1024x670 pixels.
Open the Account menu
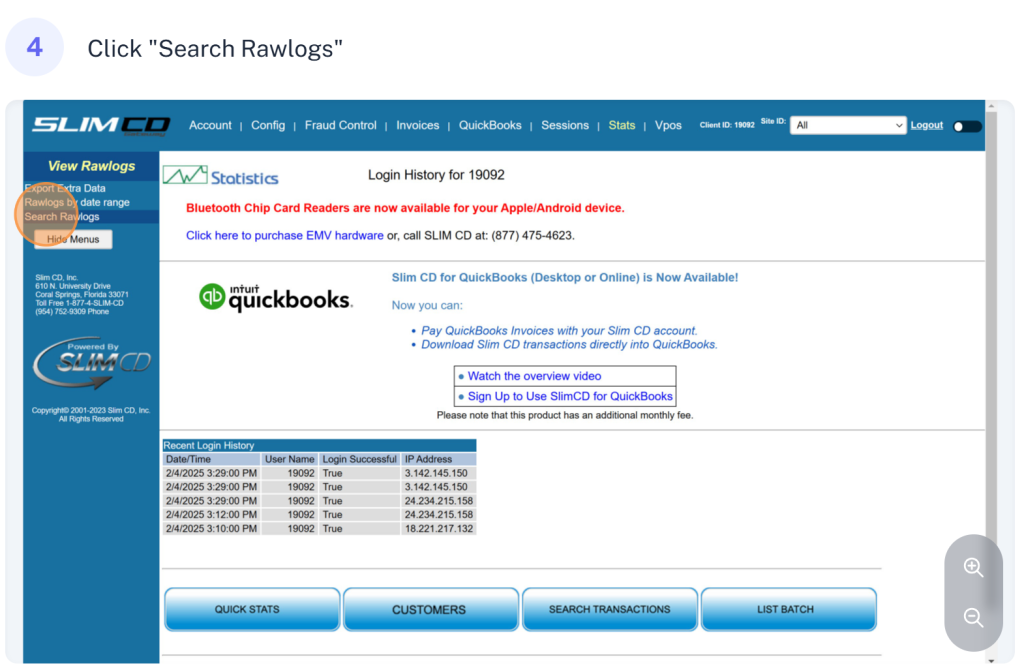(x=210, y=126)
